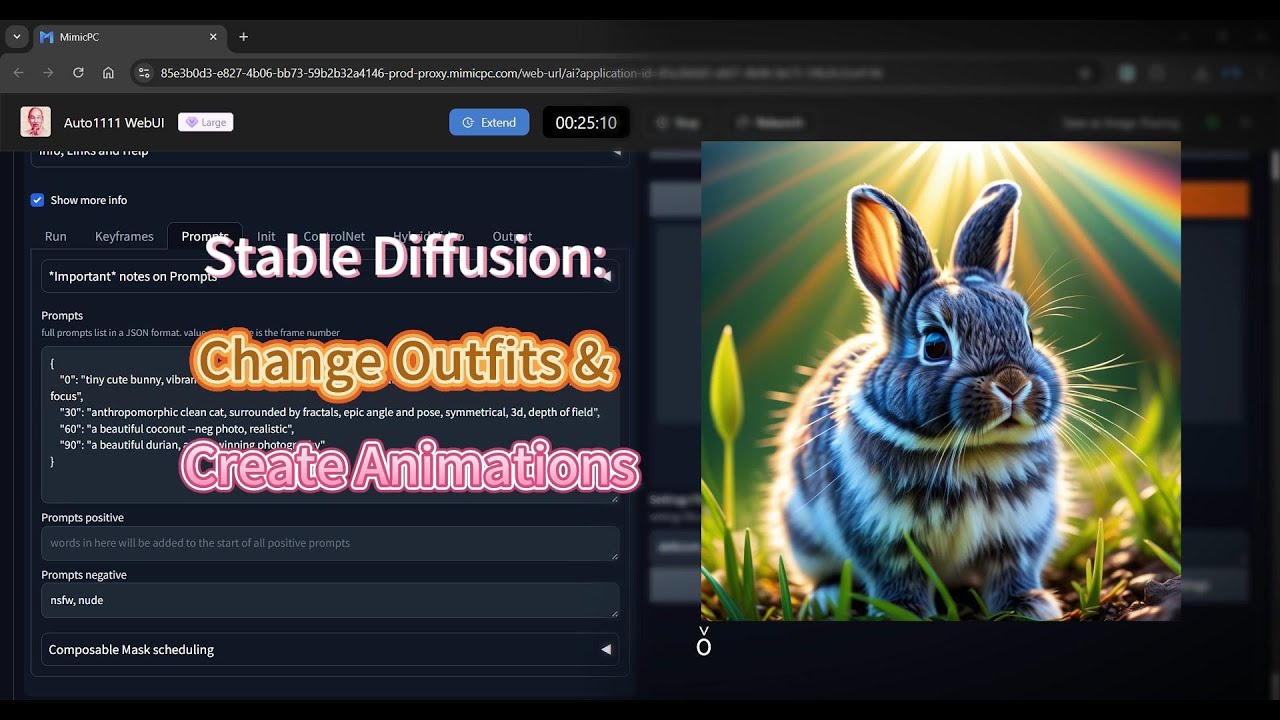
Task: Click the Prompts negative label
Action: tap(84, 574)
